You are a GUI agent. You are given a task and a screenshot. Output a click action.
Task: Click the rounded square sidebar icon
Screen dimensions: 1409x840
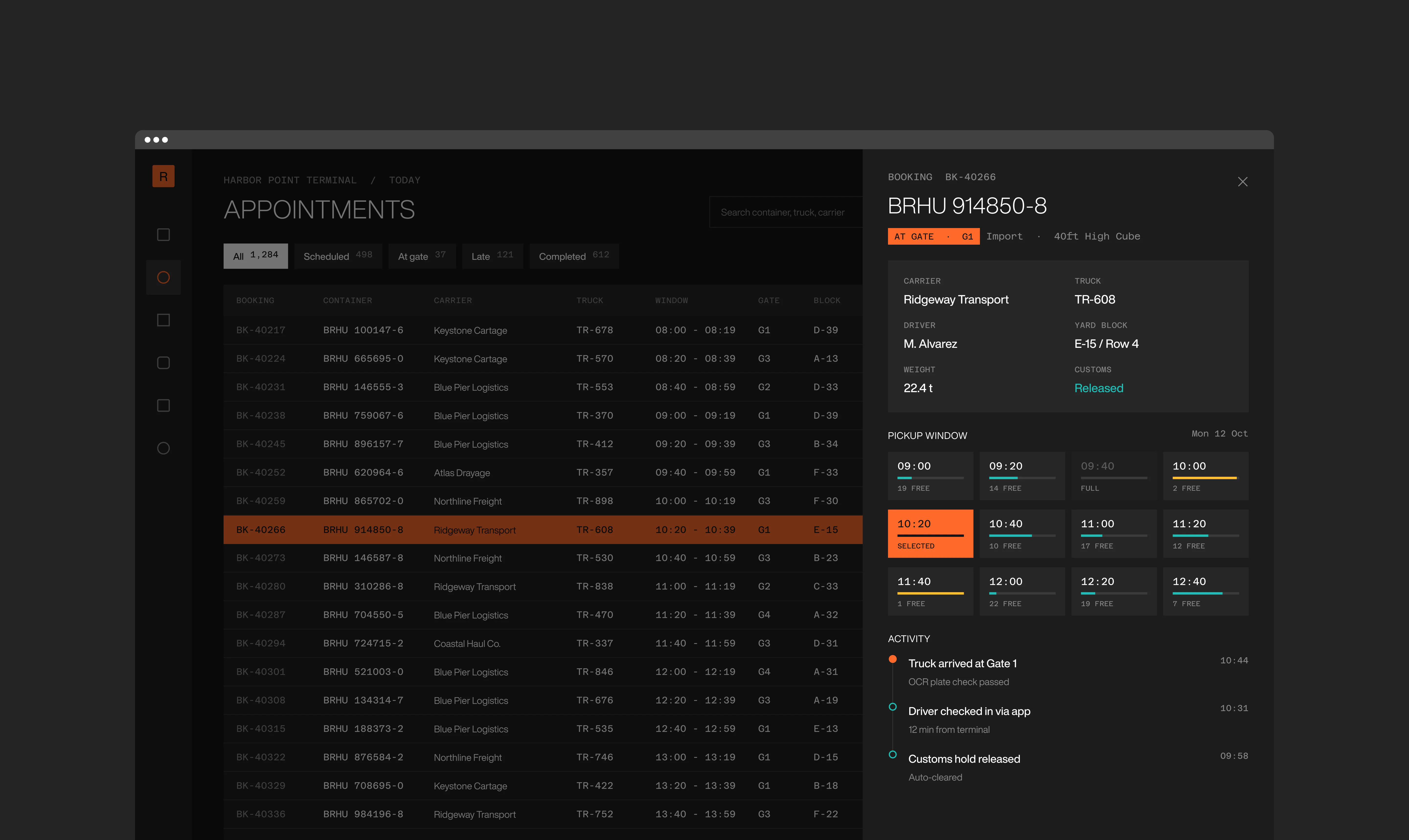click(163, 363)
